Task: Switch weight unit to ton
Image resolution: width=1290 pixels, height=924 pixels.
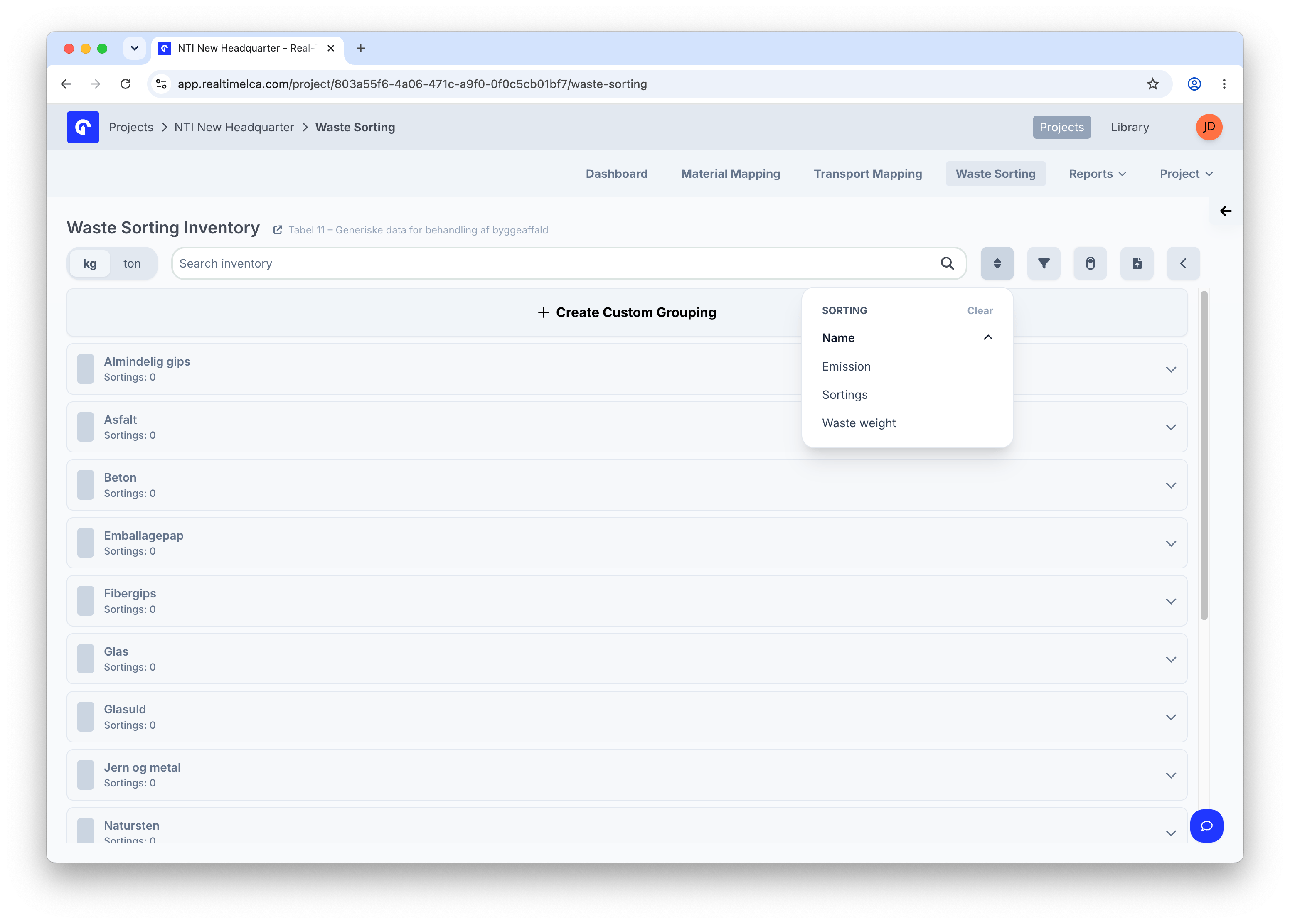Action: (132, 263)
